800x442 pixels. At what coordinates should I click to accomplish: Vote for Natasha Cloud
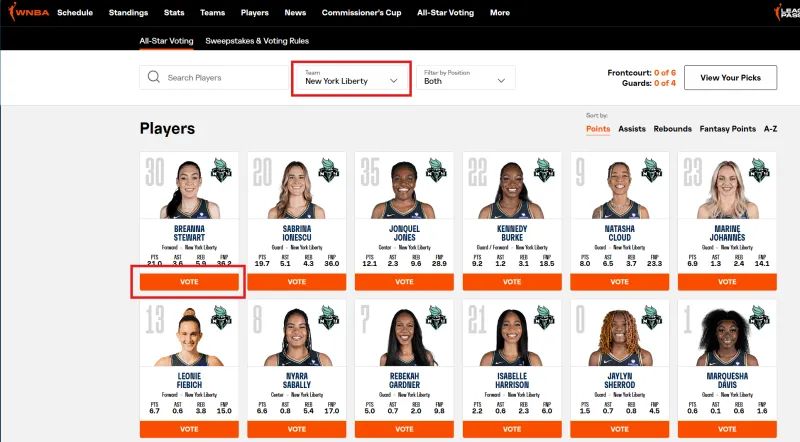click(x=620, y=282)
